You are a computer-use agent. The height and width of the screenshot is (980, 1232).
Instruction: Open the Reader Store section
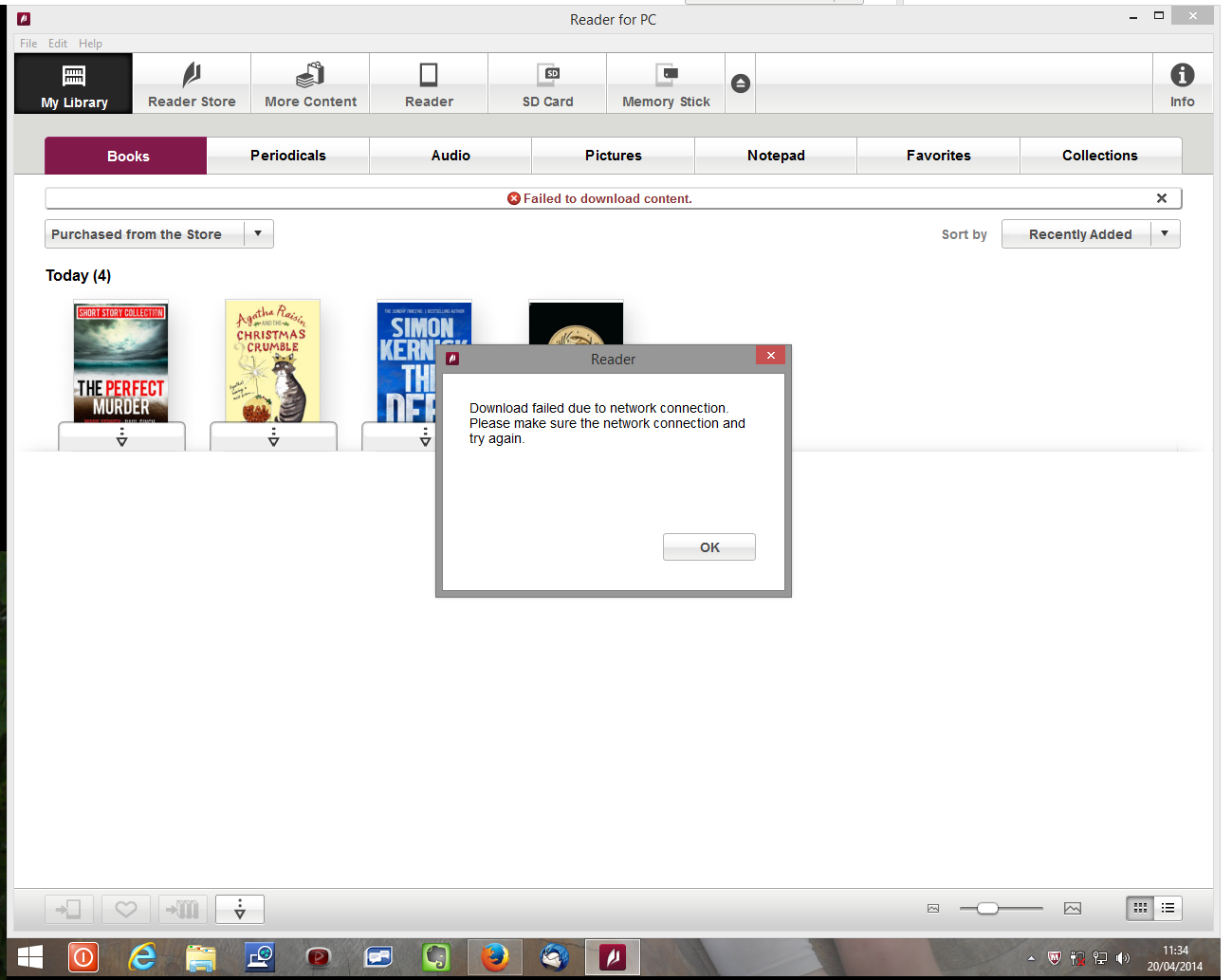192,83
